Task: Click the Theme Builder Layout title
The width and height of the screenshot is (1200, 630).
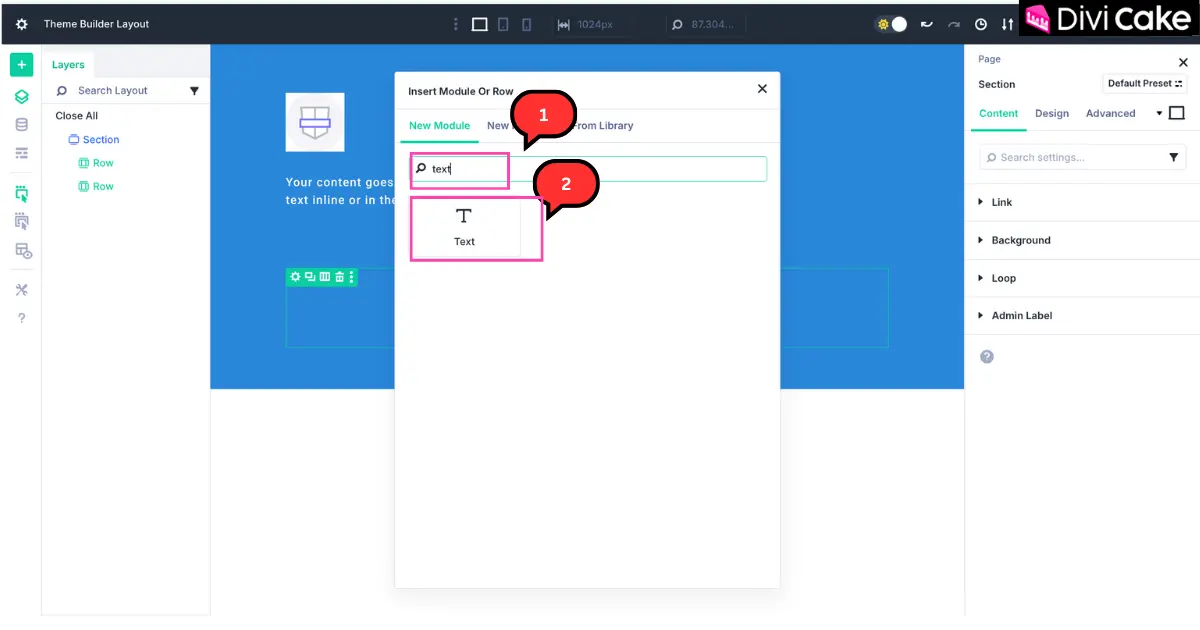Action: click(96, 24)
